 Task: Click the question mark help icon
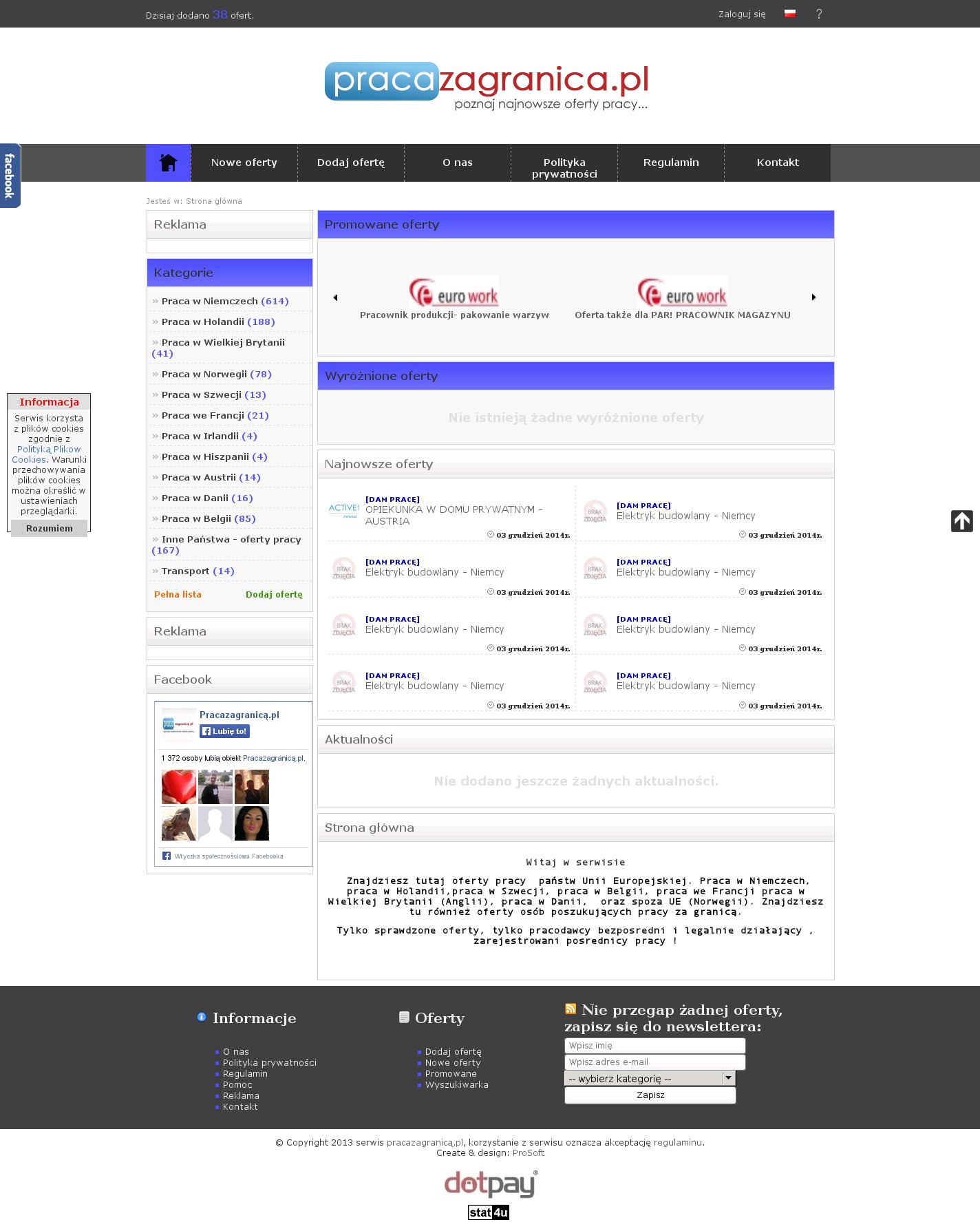(x=818, y=14)
